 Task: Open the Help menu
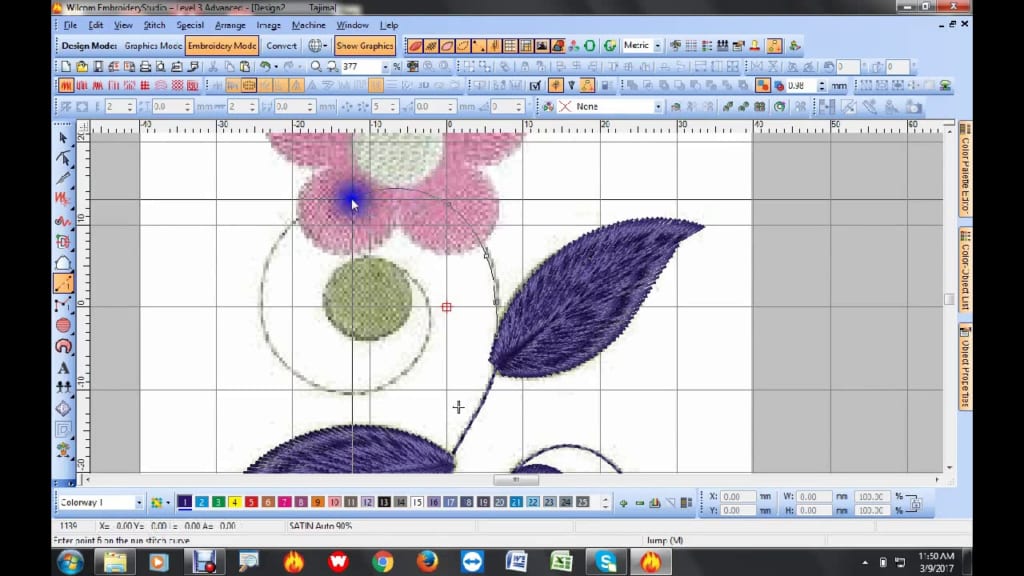389,25
